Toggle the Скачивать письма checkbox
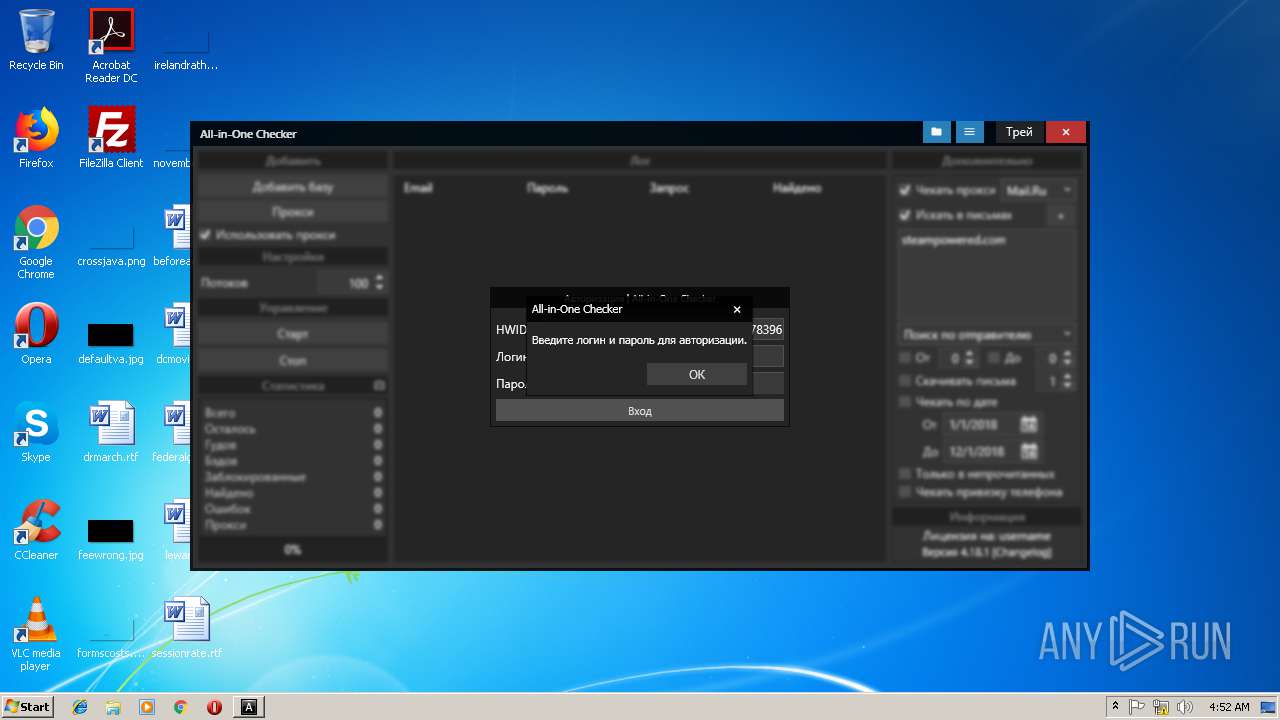 (x=905, y=381)
